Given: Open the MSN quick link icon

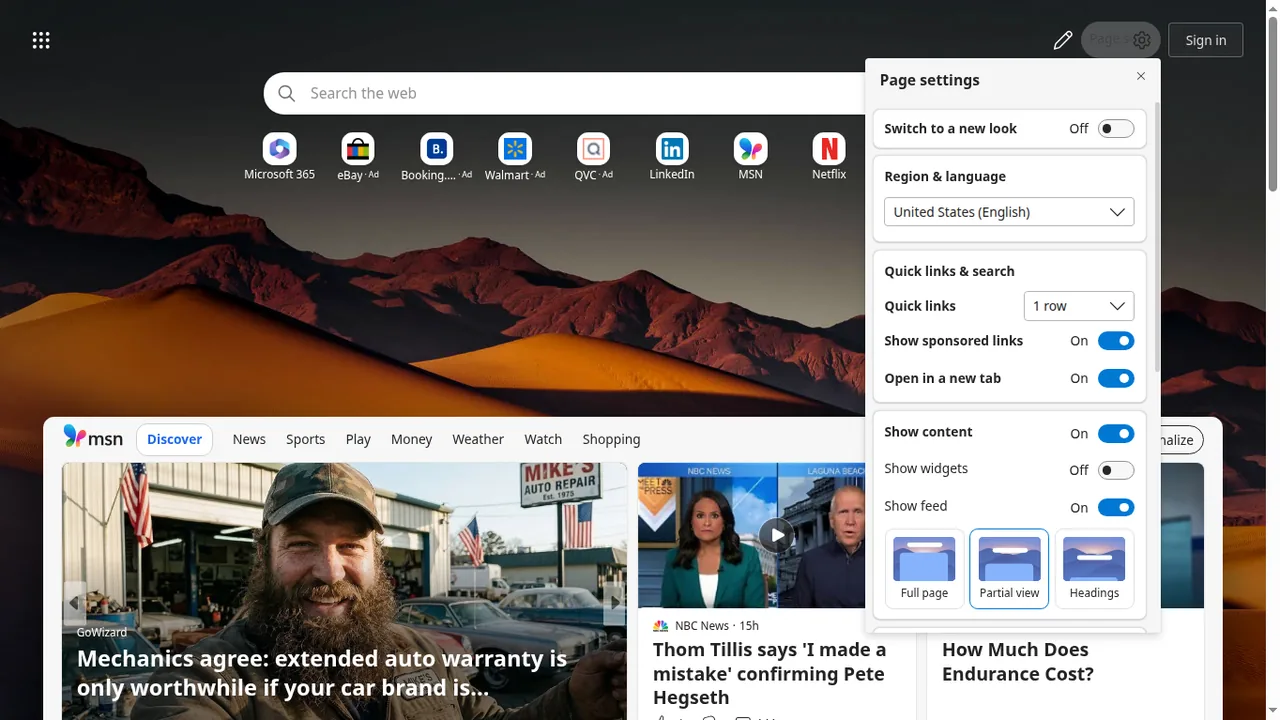Looking at the screenshot, I should (x=750, y=149).
